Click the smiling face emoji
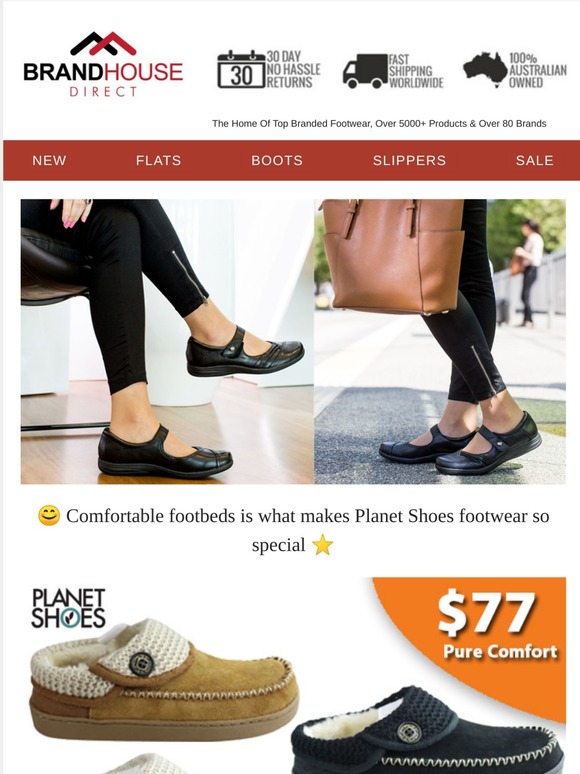Image resolution: width=580 pixels, height=774 pixels. (x=49, y=516)
